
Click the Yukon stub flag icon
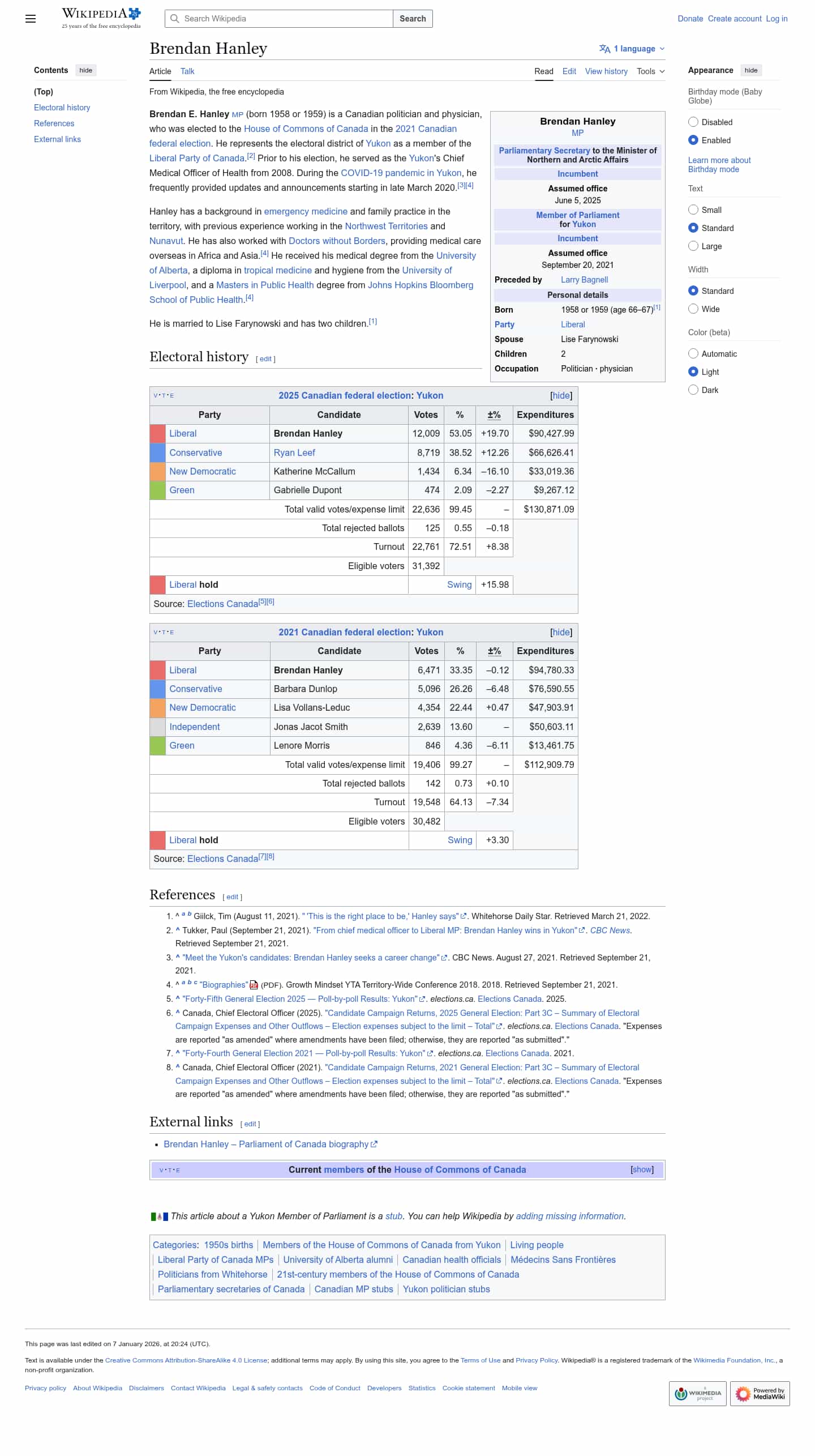tap(160, 1216)
